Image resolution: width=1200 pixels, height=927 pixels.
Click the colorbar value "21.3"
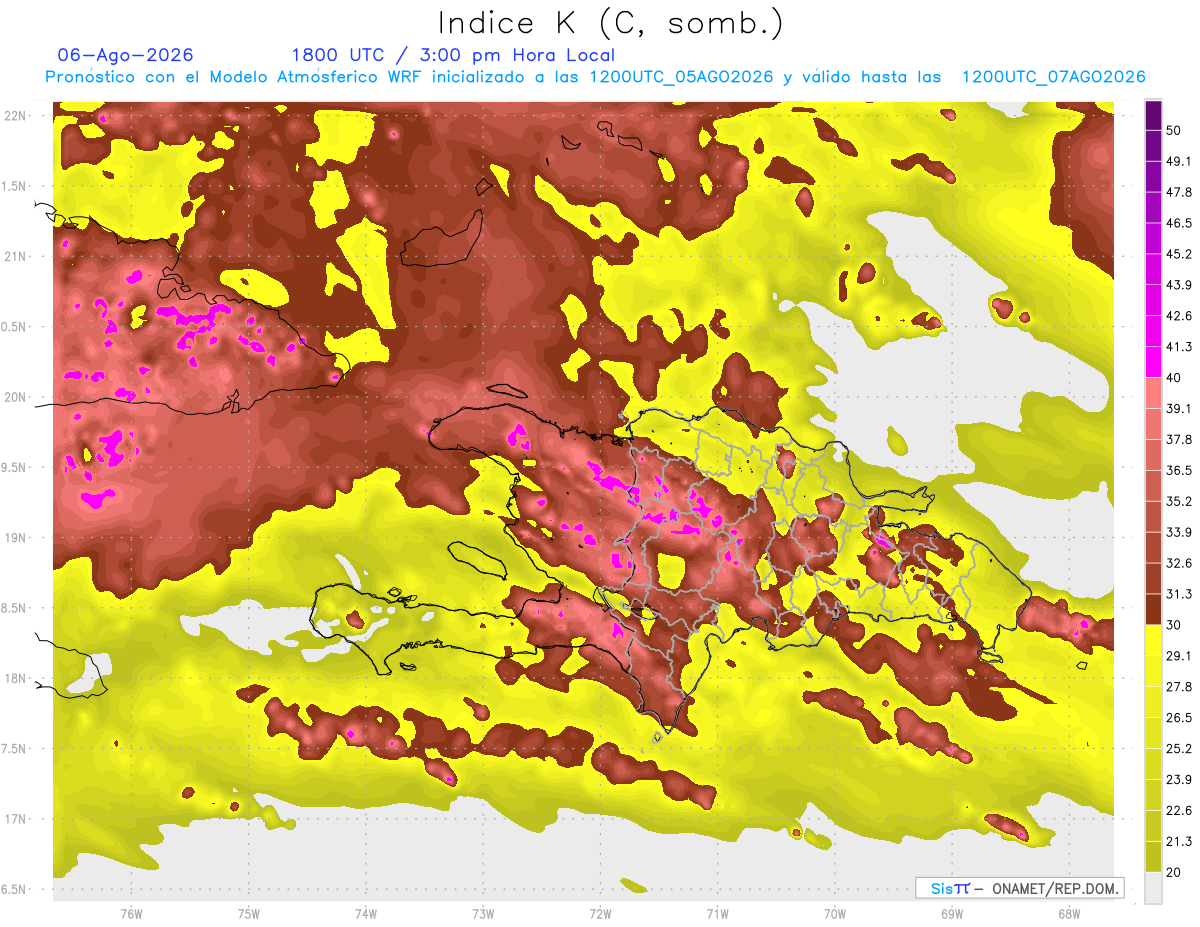[1178, 842]
